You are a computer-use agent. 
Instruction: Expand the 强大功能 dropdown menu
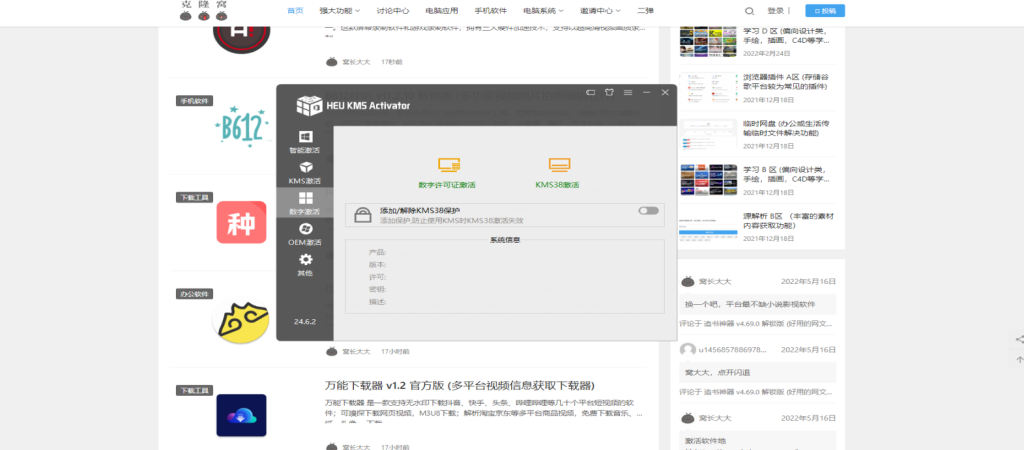(339, 10)
